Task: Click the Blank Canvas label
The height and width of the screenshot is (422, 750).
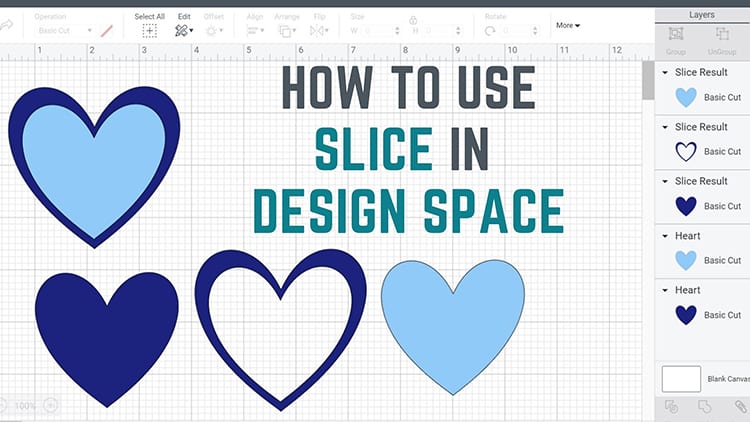Action: (728, 379)
